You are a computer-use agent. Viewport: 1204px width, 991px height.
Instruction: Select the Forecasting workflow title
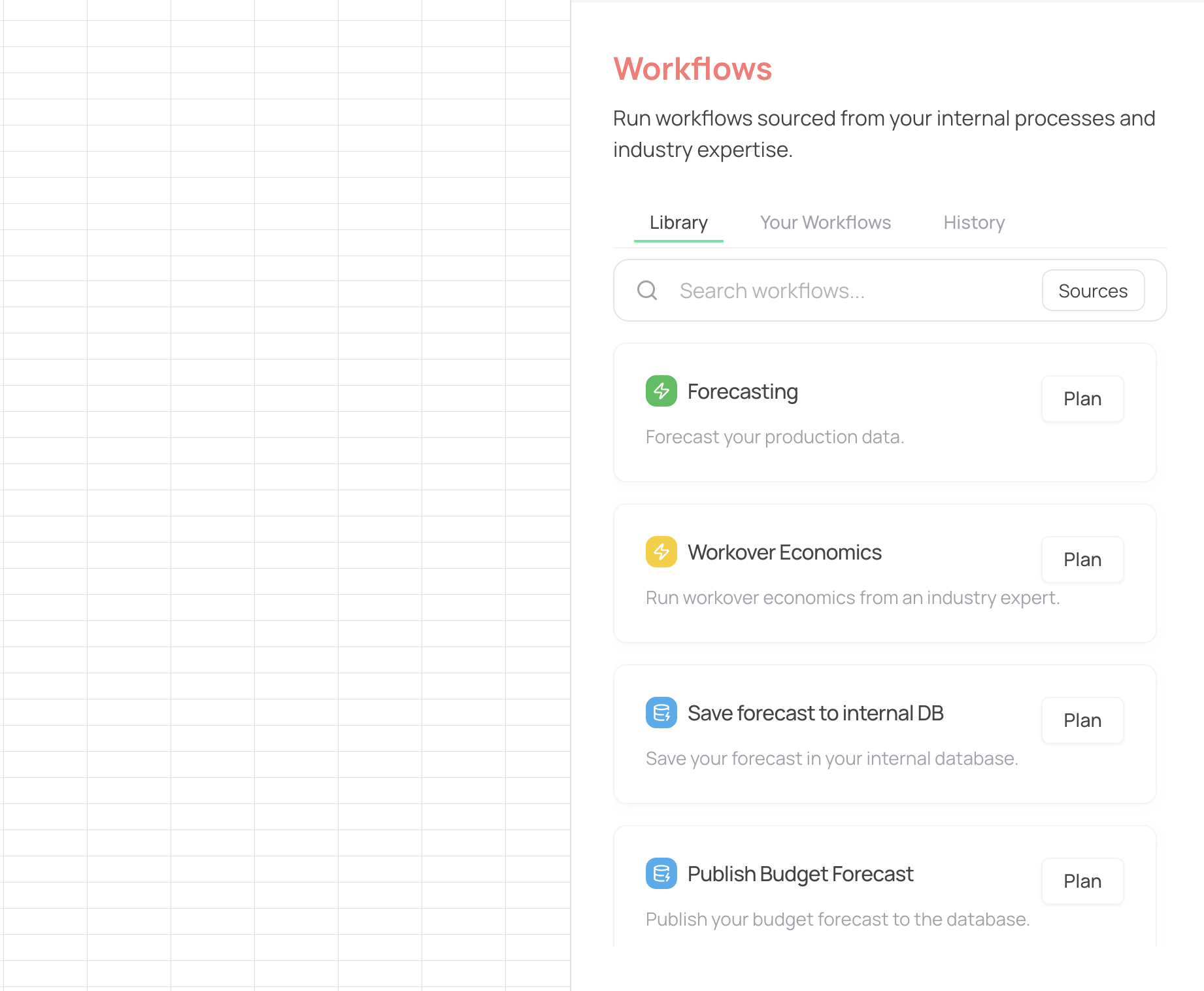743,392
